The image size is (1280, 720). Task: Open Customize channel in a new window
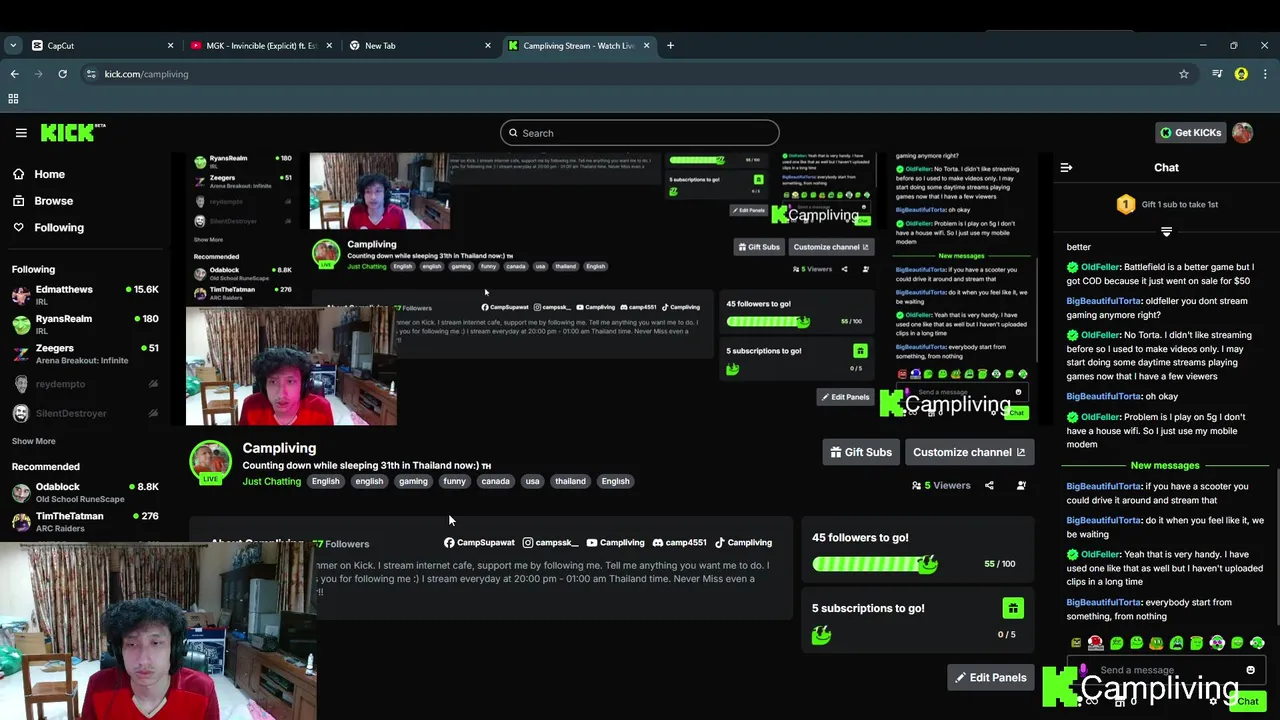click(x=969, y=452)
